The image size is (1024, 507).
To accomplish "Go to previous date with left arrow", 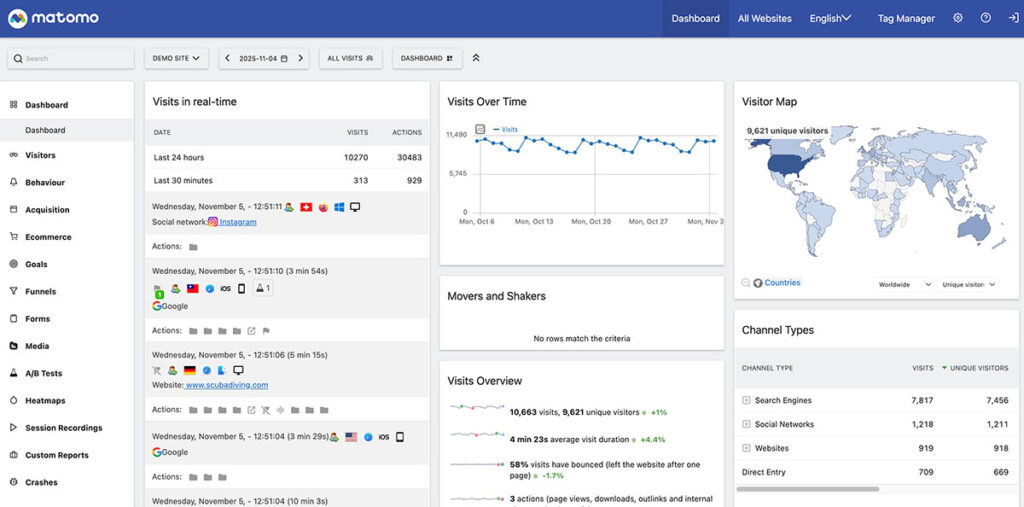I will pos(227,58).
